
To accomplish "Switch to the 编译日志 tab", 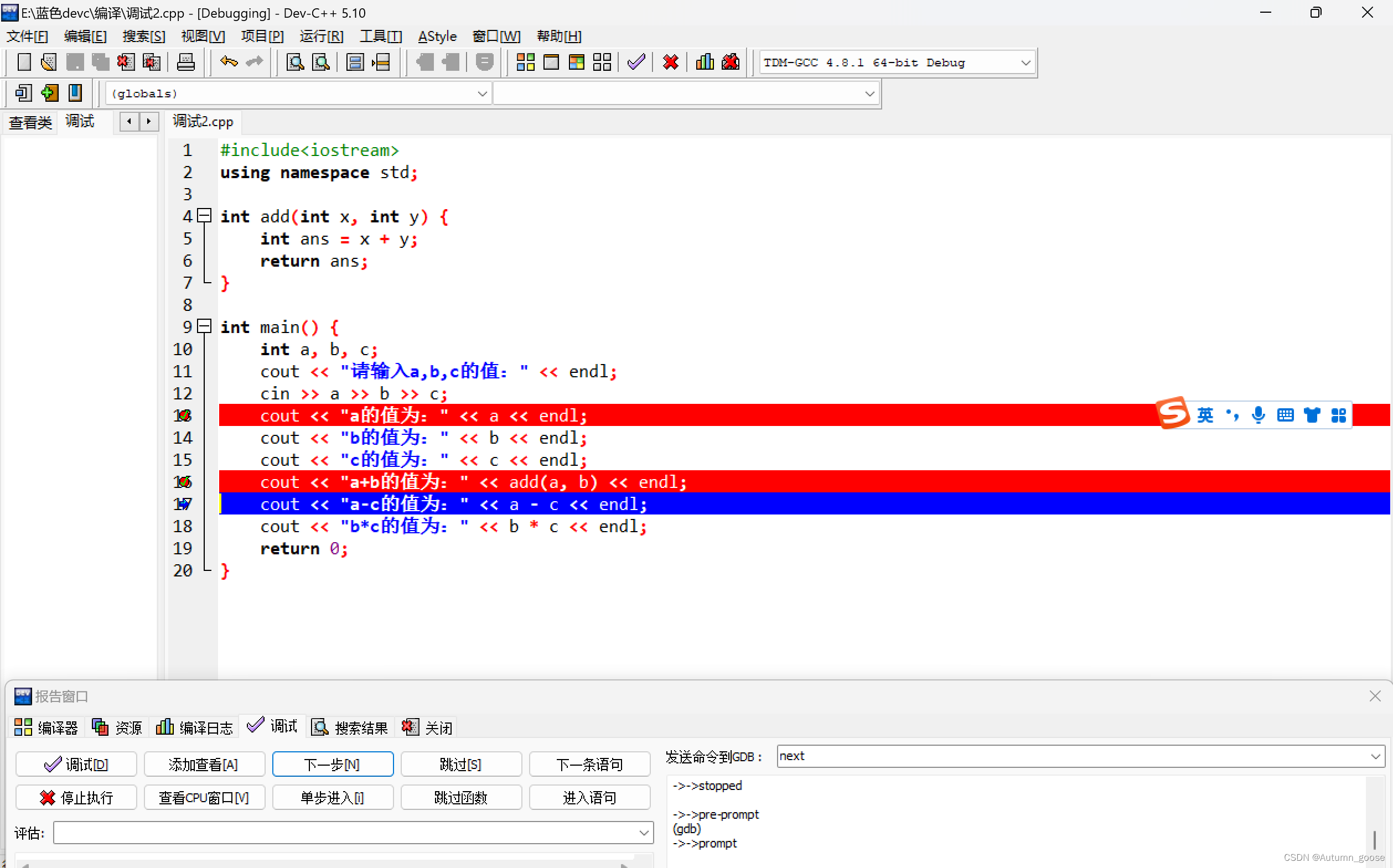I will 195,727.
